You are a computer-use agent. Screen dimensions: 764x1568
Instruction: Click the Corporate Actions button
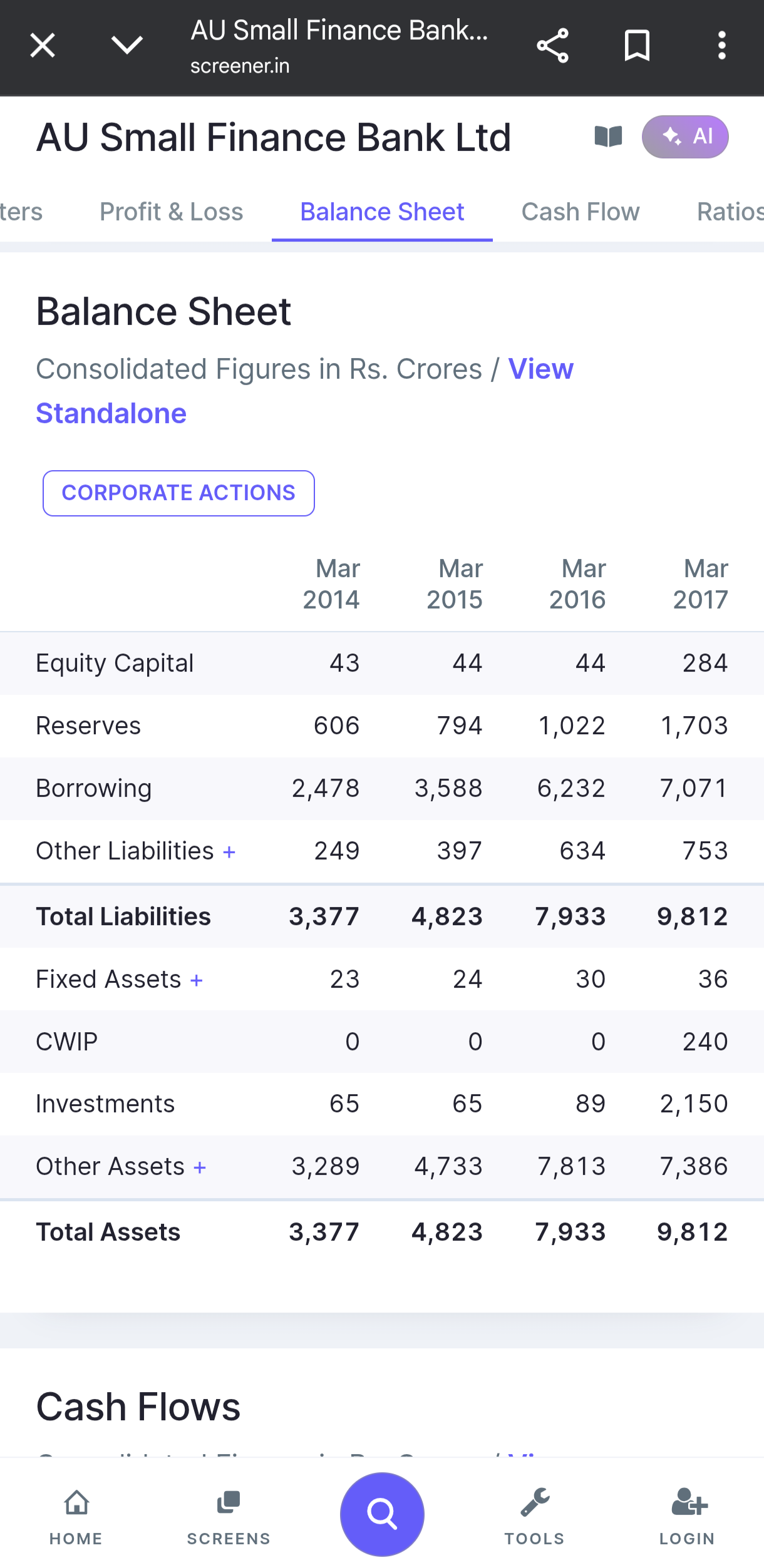[x=178, y=493]
